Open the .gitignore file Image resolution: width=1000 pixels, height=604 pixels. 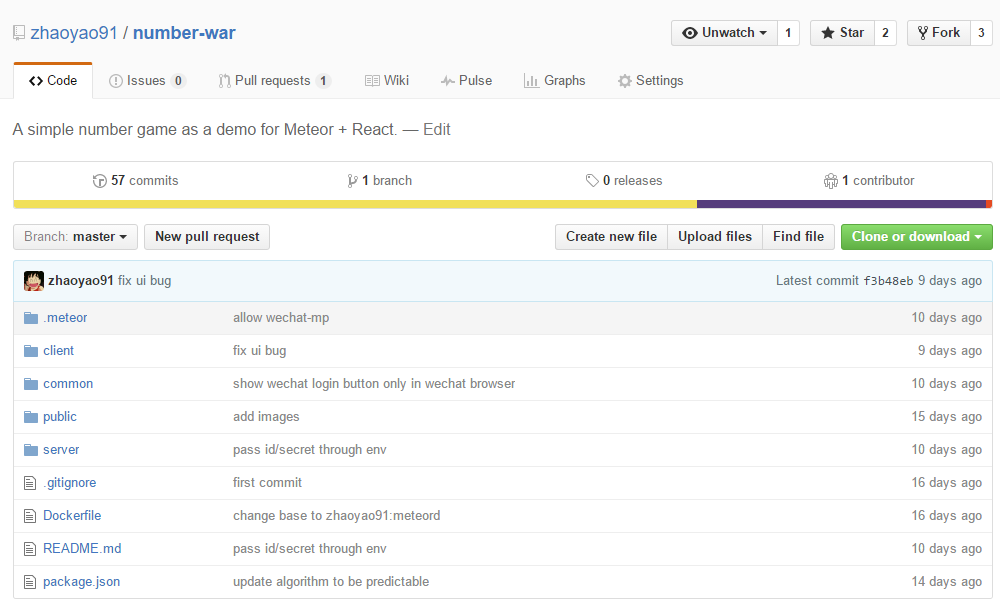pyautogui.click(x=70, y=483)
